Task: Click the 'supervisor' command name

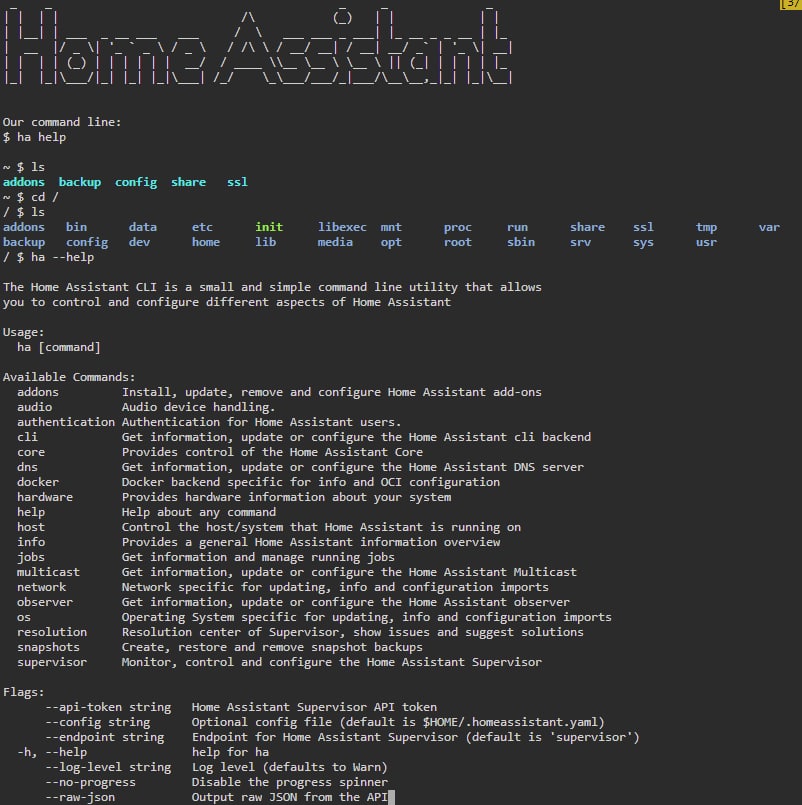Action: pos(52,662)
